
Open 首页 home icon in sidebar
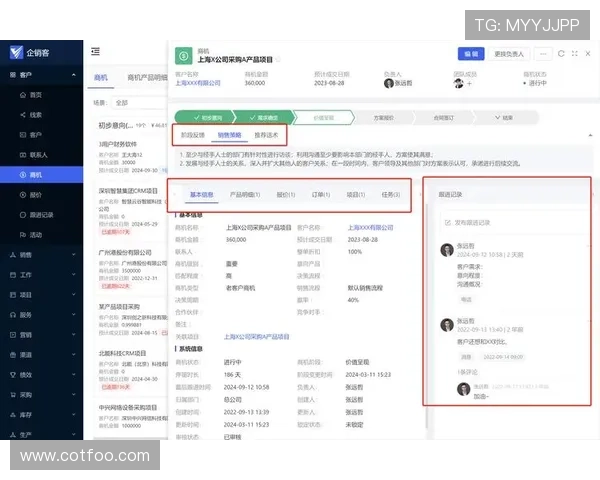point(23,95)
